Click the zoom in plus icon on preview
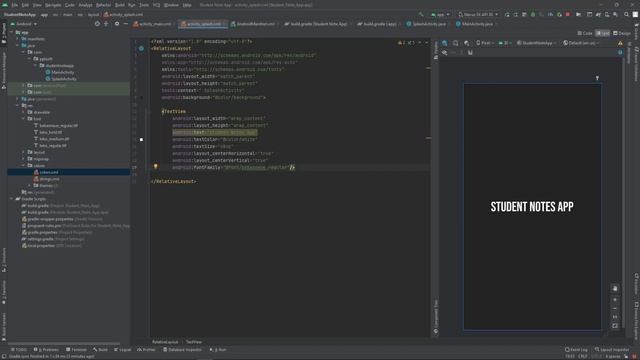This screenshot has width=640, height=360. [615, 300]
